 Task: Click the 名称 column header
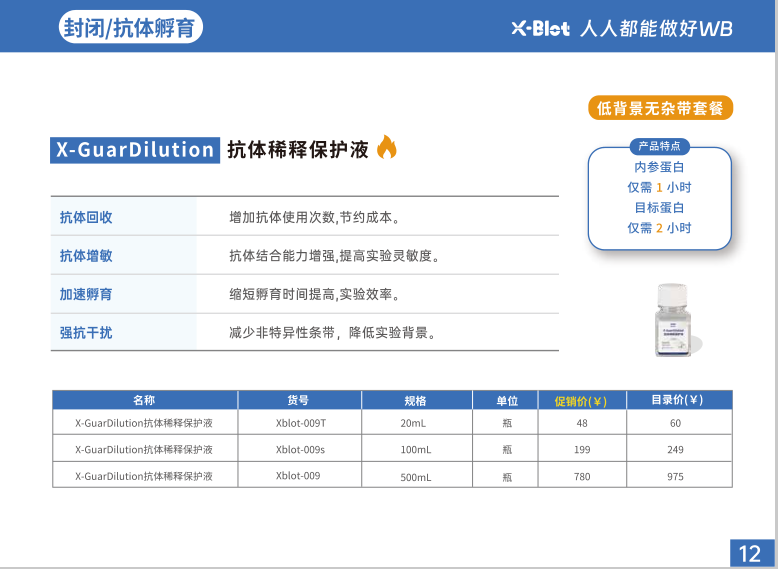coord(144,400)
